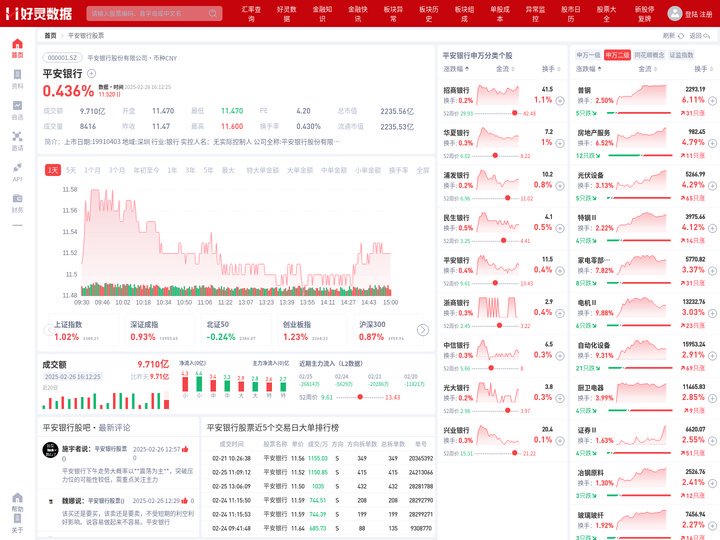Click 普钢 rise/fall ratio bar
720x540 pixels.
click(639, 112)
